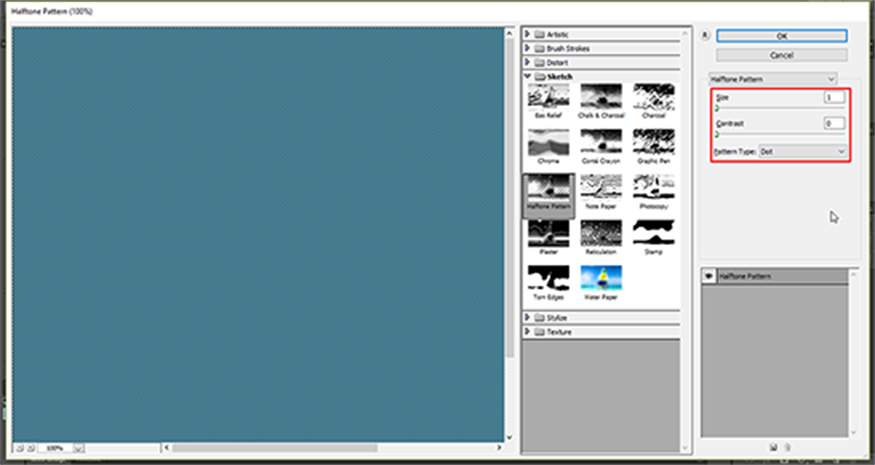This screenshot has width=875, height=465.
Task: Click the Stylize folder icon
Action: pos(539,317)
